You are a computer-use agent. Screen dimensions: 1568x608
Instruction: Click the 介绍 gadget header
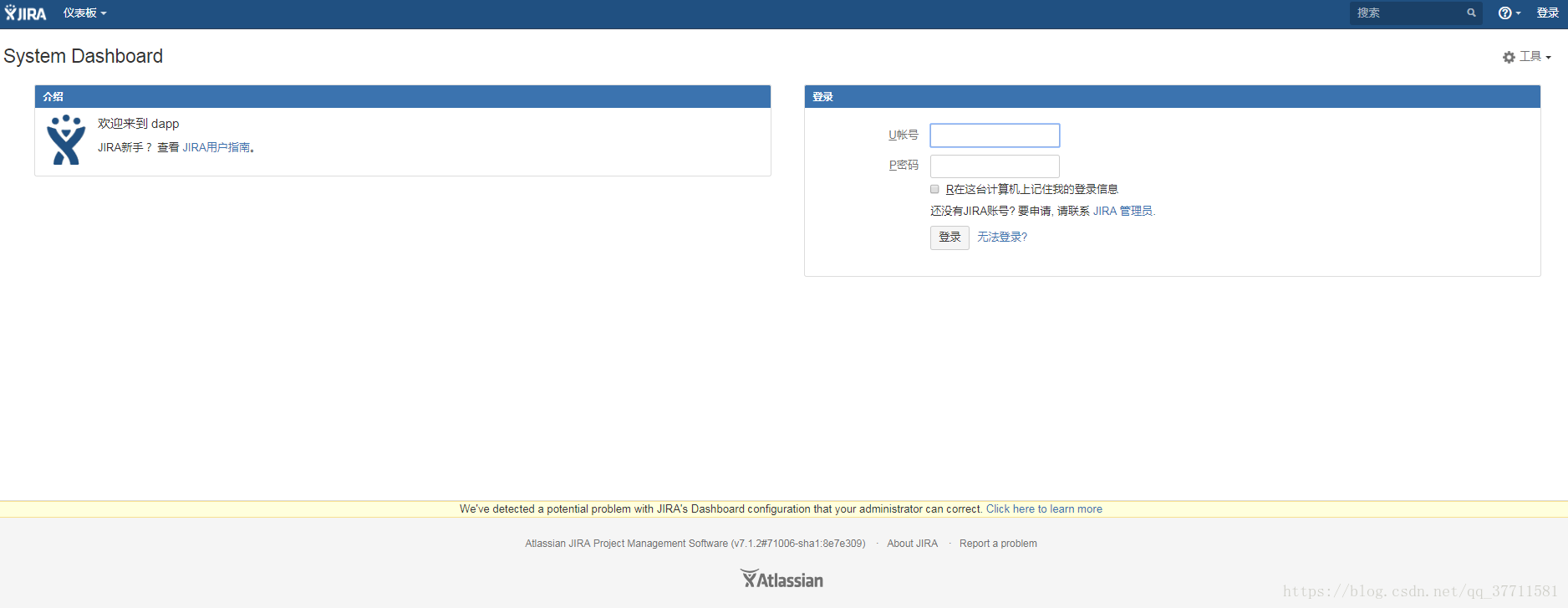pyautogui.click(x=402, y=96)
